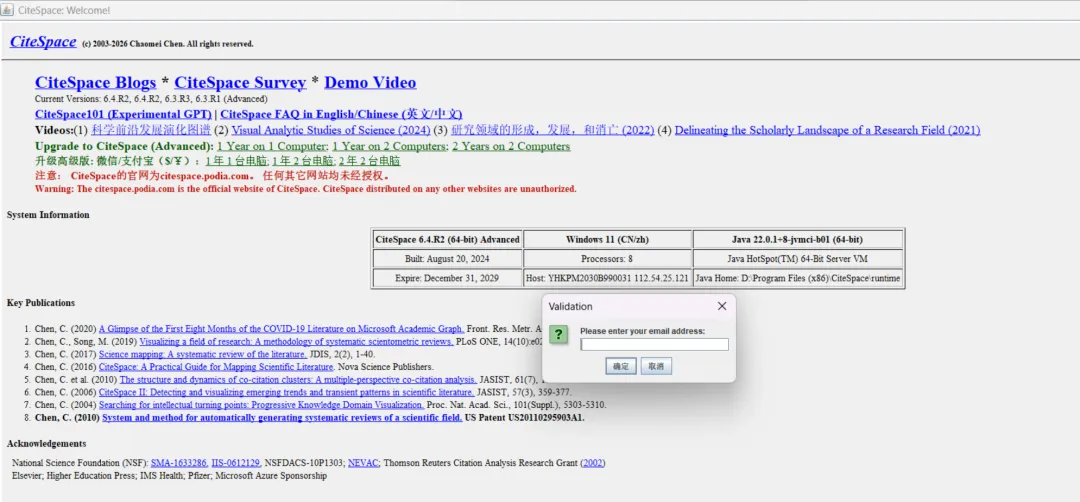This screenshot has height=502, width=1080.
Task: Focus the email address input field
Action: point(654,344)
